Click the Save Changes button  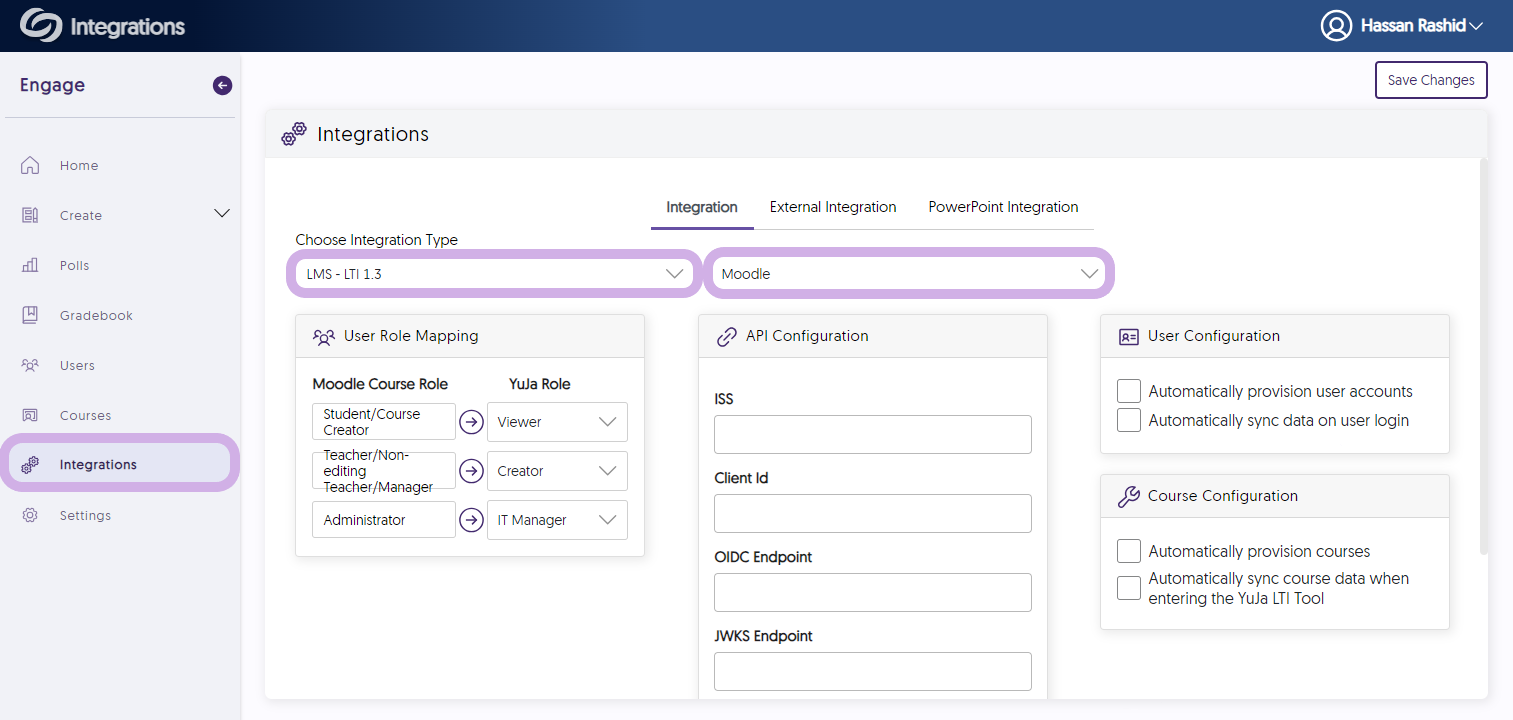pyautogui.click(x=1431, y=80)
